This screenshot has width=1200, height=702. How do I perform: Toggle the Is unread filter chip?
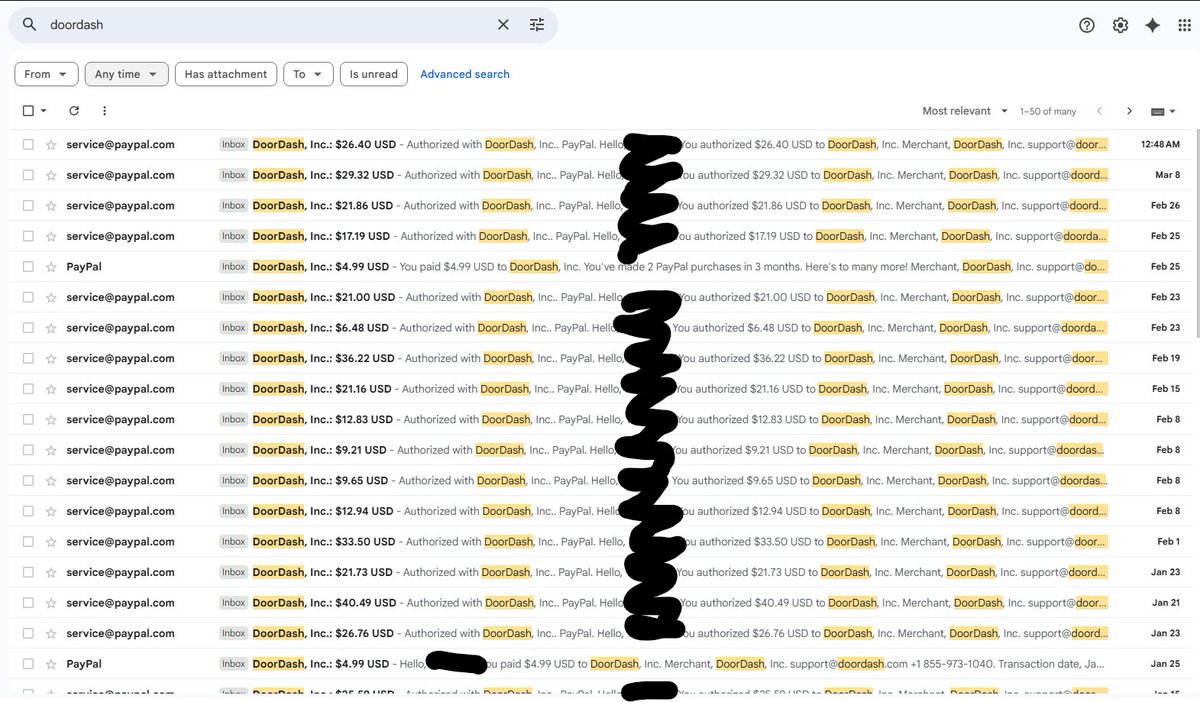(374, 74)
